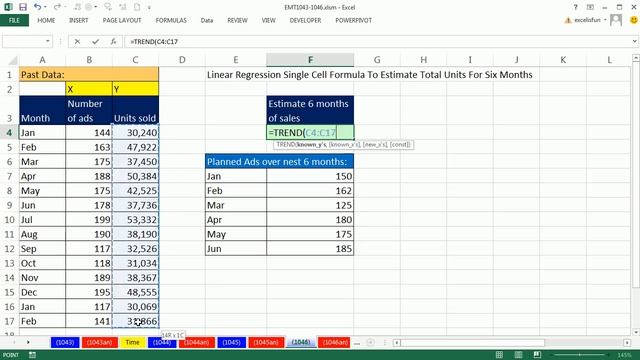Screen dimensions: 640x360
Task: Open the (1043) sheet tab
Action: [x=65, y=342]
